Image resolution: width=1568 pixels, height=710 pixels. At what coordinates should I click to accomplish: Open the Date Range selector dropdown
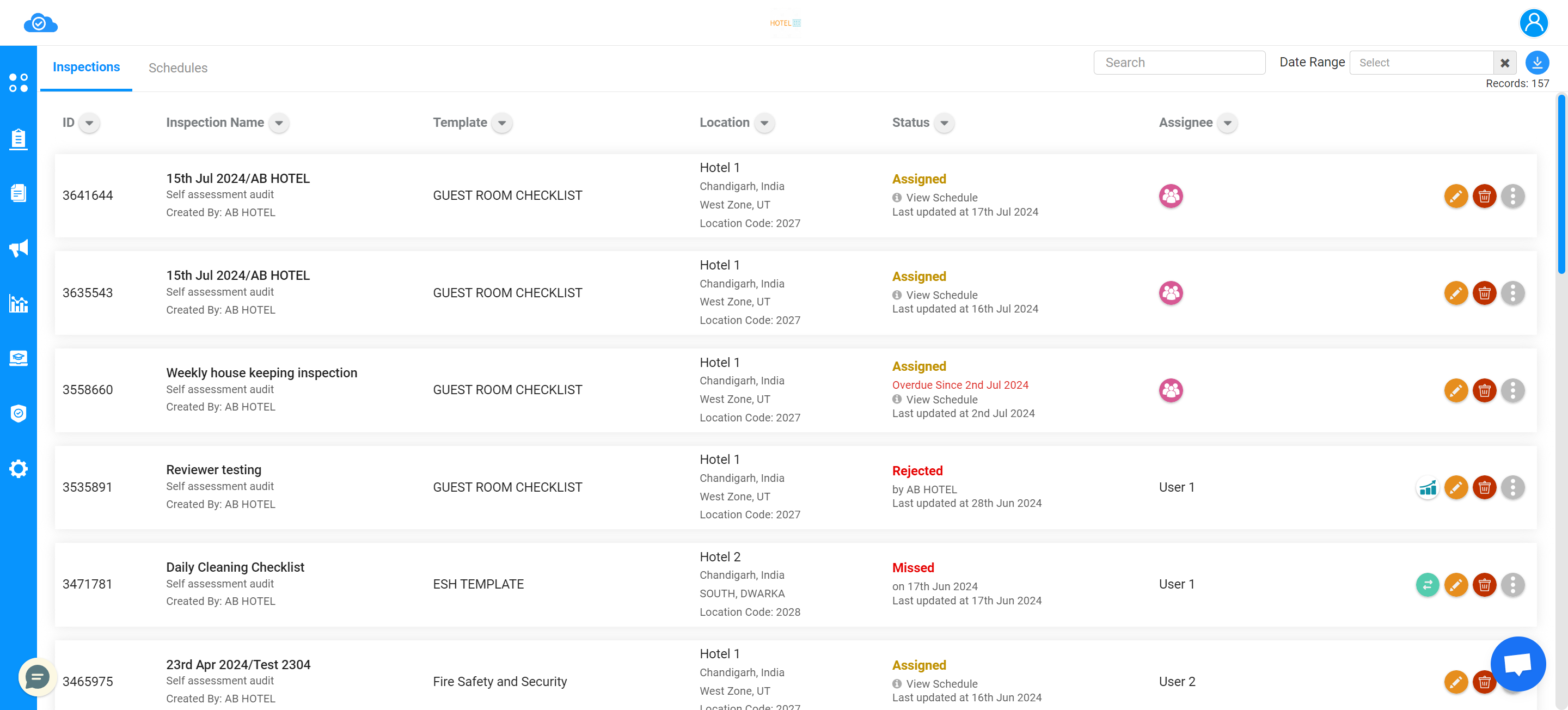point(1421,62)
